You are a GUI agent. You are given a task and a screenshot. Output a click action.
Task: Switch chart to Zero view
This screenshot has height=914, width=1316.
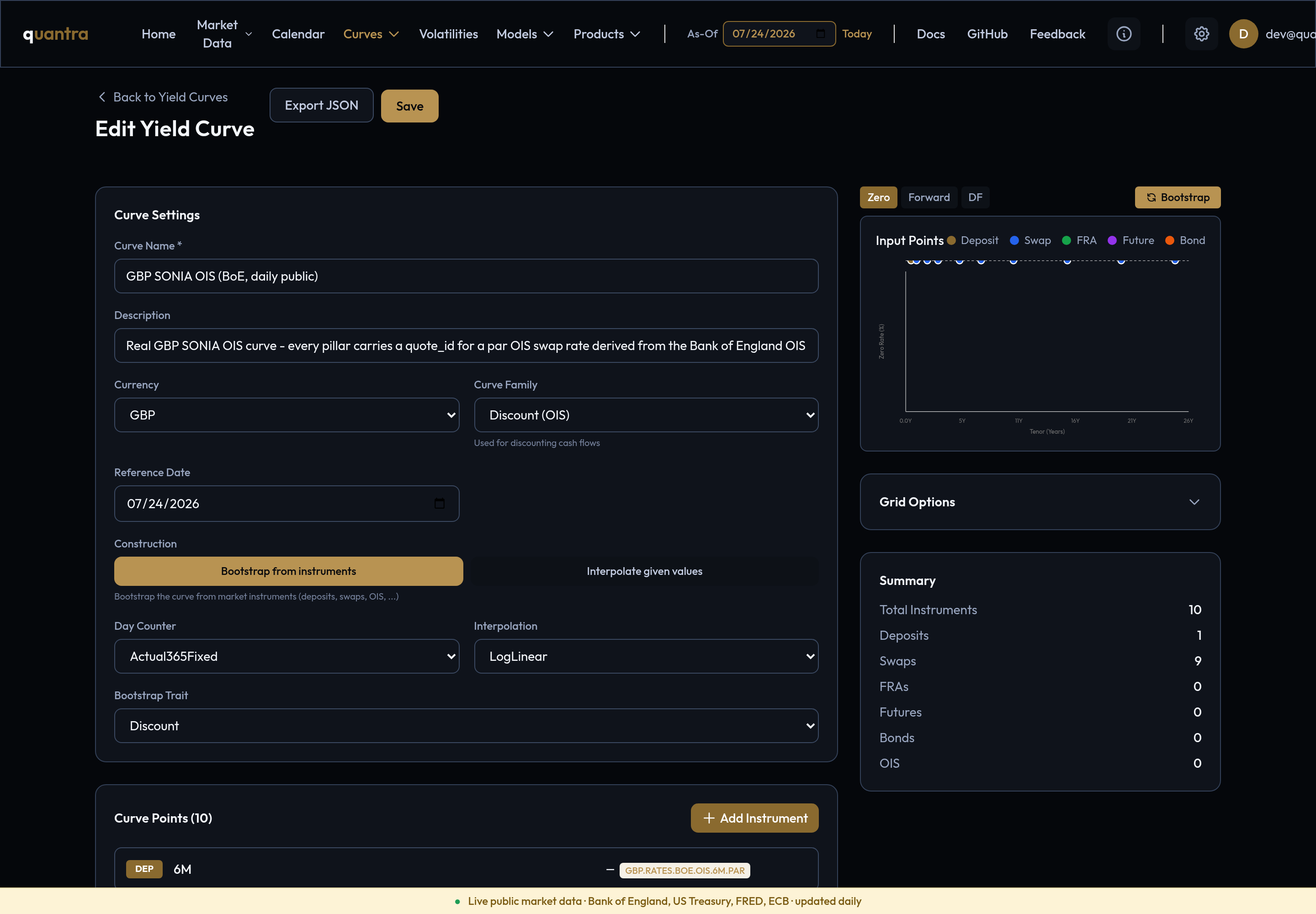[879, 197]
